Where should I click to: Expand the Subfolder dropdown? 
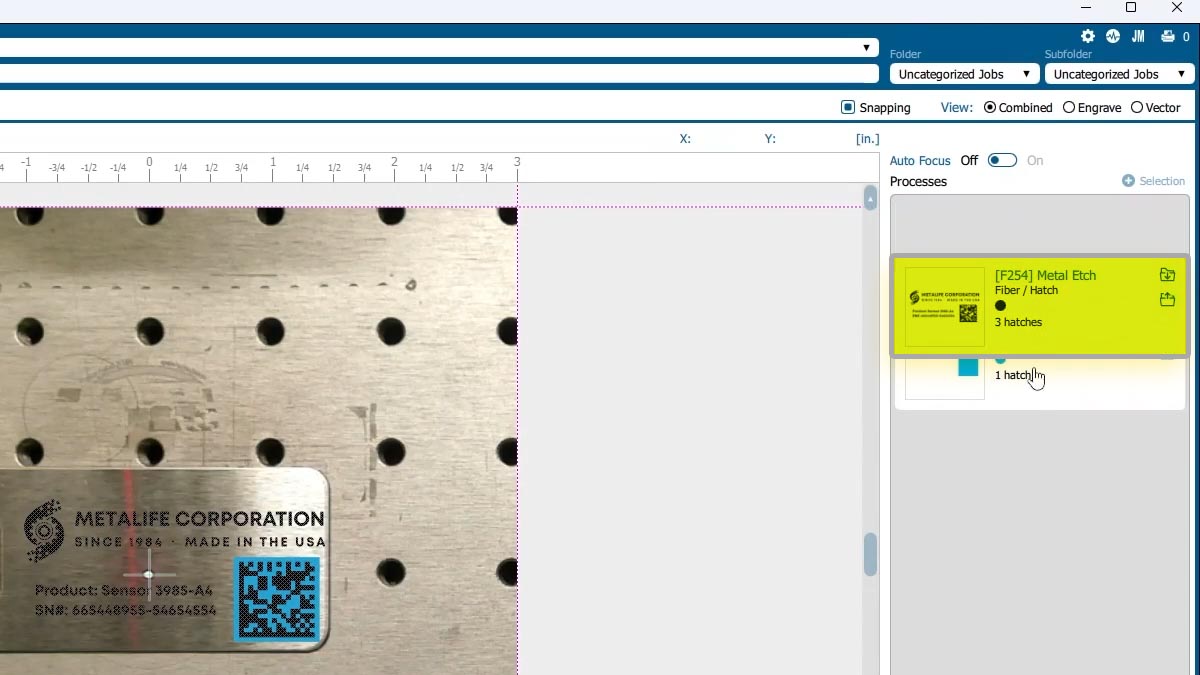1119,74
